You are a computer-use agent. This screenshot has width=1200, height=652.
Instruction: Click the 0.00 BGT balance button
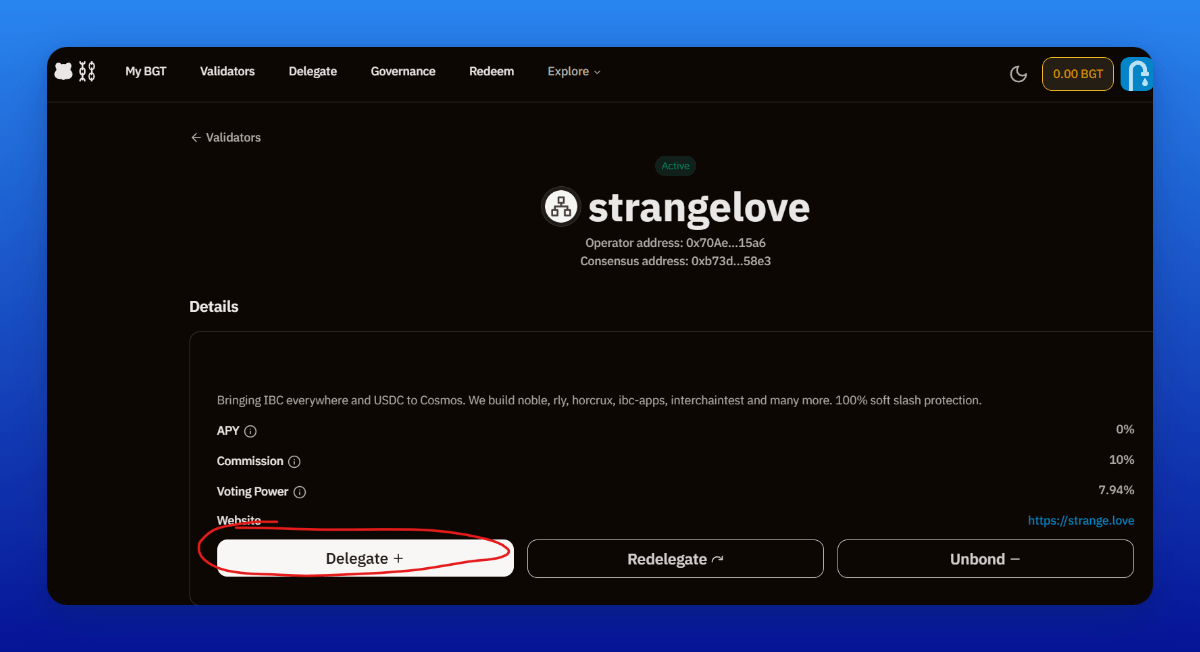[x=1077, y=74]
